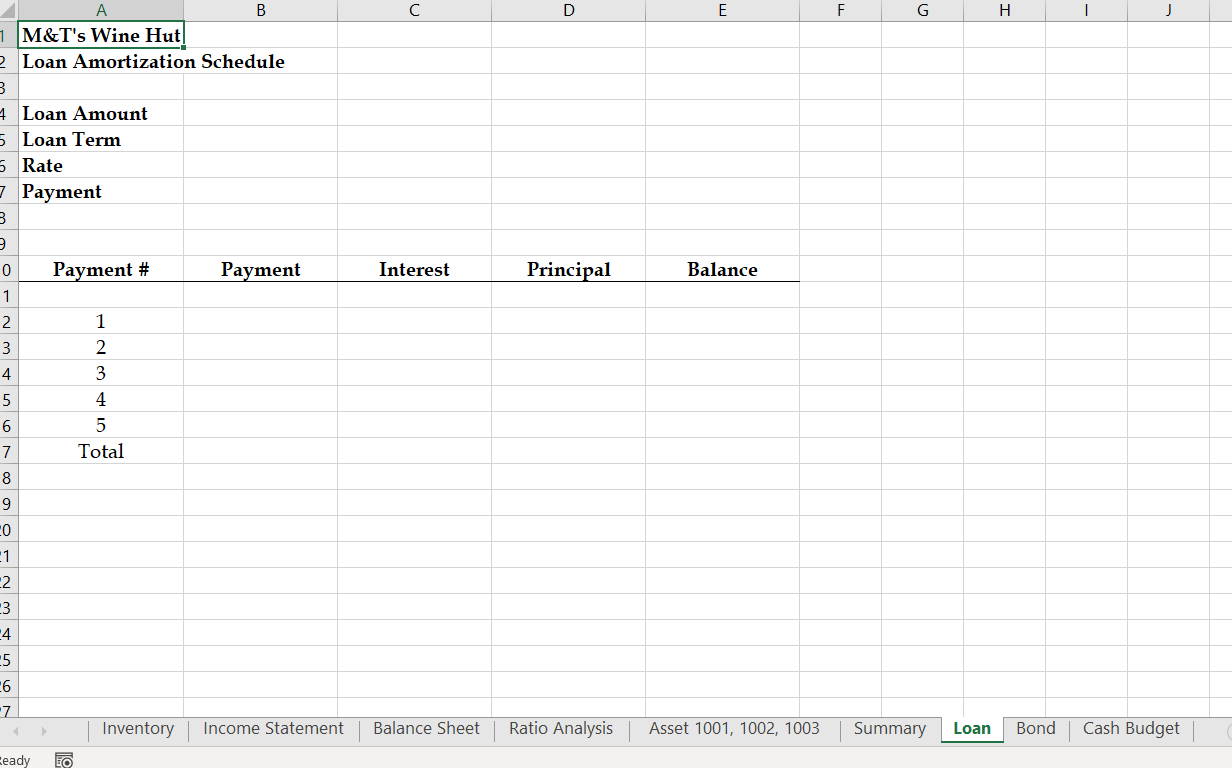1232x768 pixels.
Task: Select column E header
Action: click(x=722, y=10)
